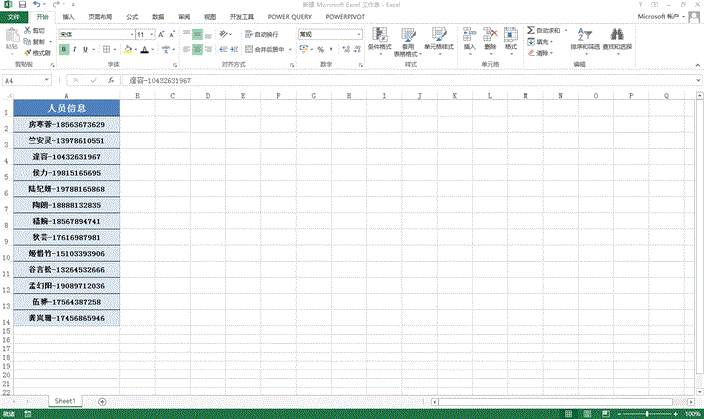The width and height of the screenshot is (704, 419).
Task: Click the Save icon in quick access toolbar
Action: pos(22,5)
